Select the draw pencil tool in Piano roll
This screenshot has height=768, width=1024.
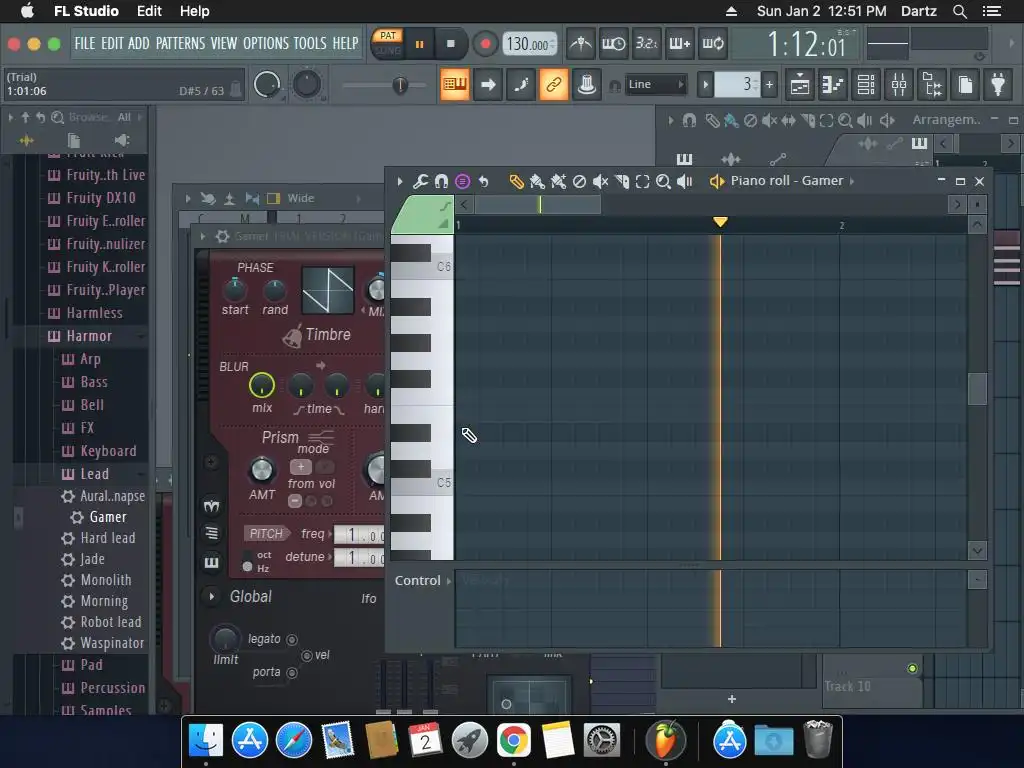click(516, 182)
